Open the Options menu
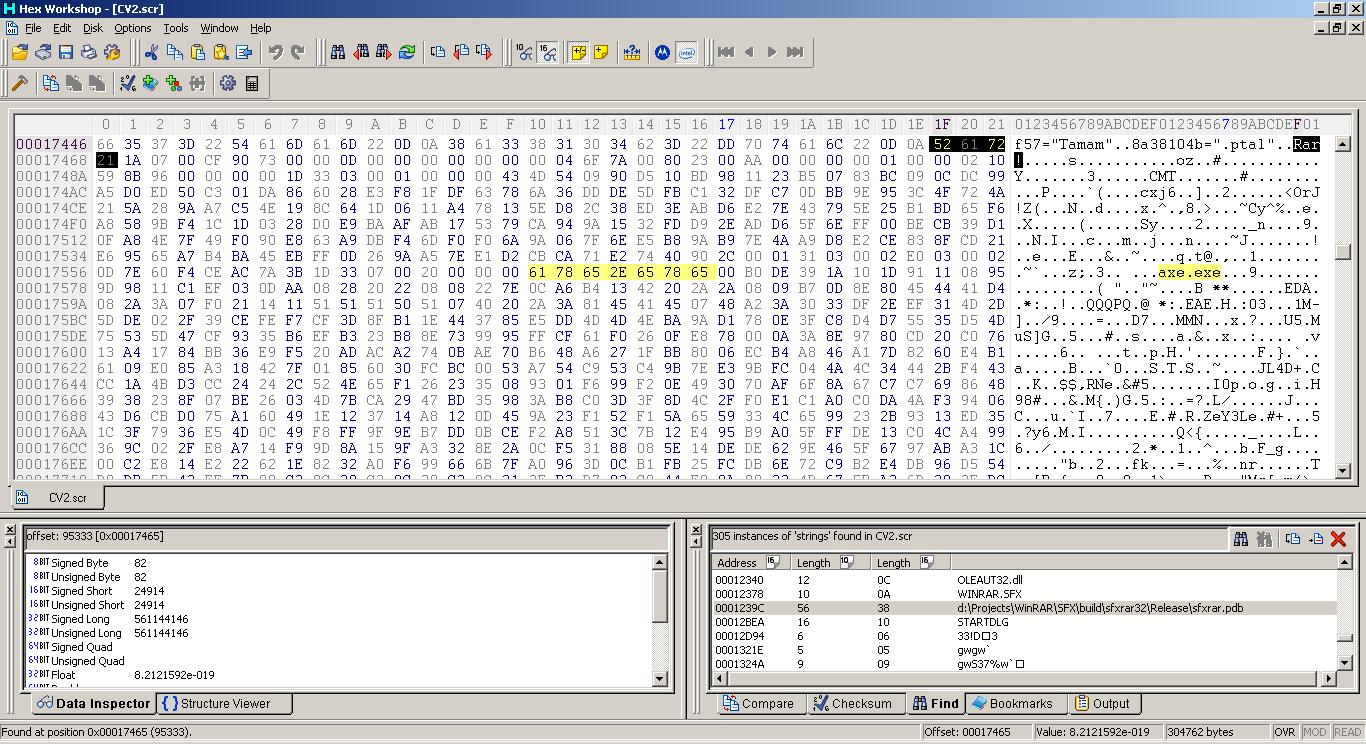The height and width of the screenshot is (744, 1366). [133, 28]
